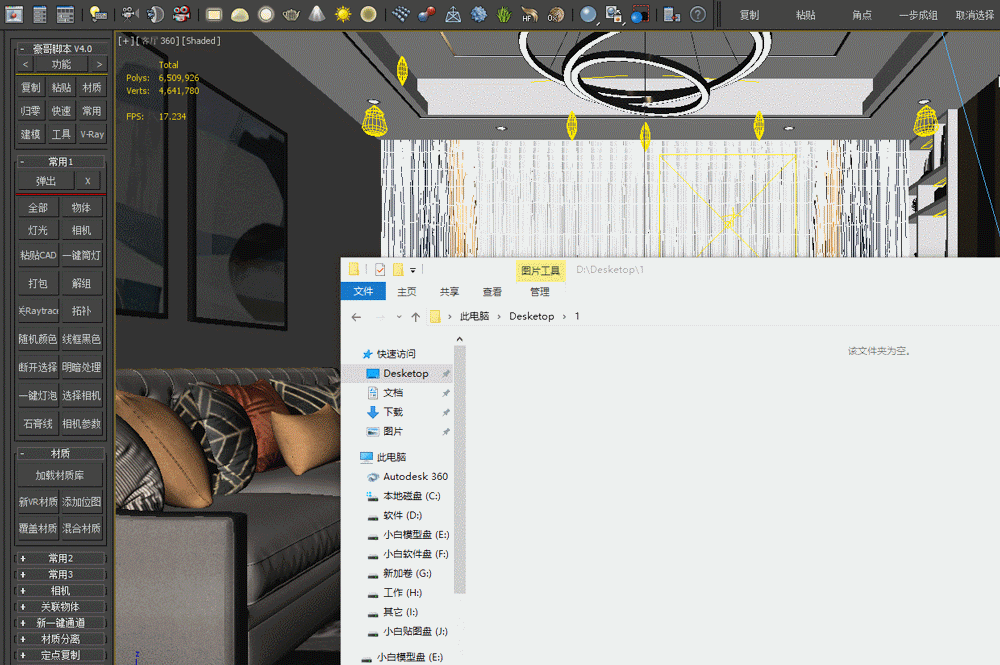
Task: Switch to the 查看 ribbon tab
Action: click(x=492, y=291)
